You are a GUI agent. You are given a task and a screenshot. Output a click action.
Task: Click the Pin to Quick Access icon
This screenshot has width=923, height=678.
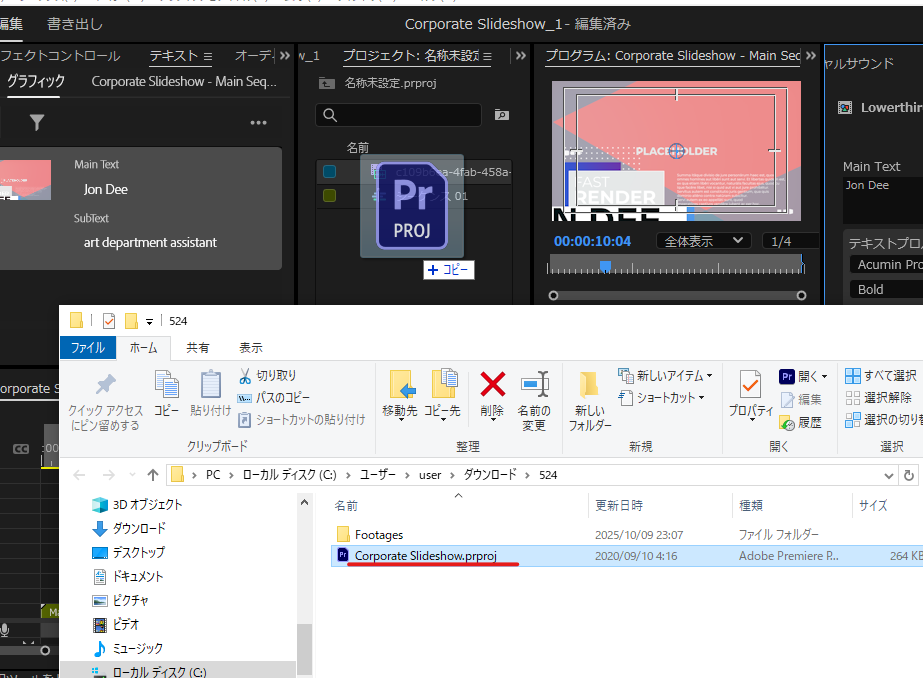pyautogui.click(x=105, y=385)
